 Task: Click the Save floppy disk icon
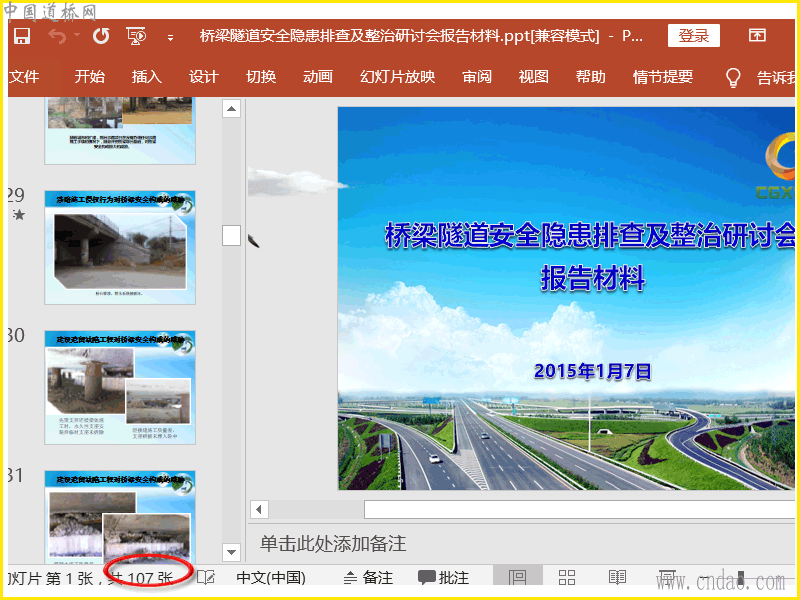click(21, 36)
